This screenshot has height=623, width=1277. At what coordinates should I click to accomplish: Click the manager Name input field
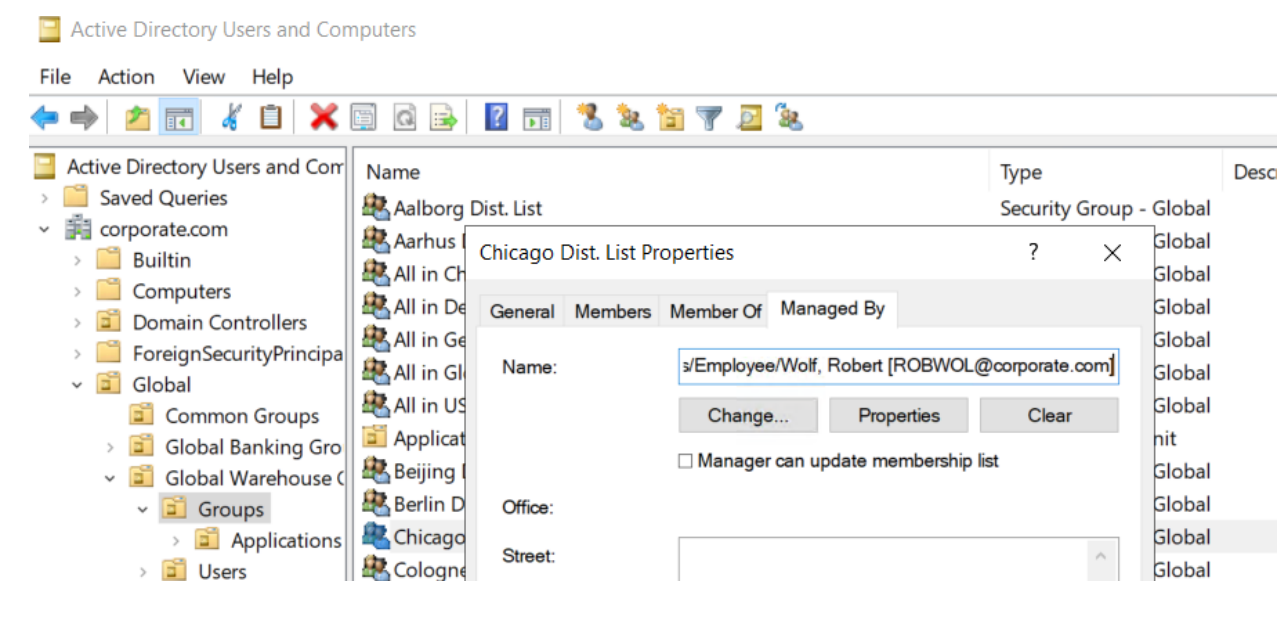coord(898,366)
